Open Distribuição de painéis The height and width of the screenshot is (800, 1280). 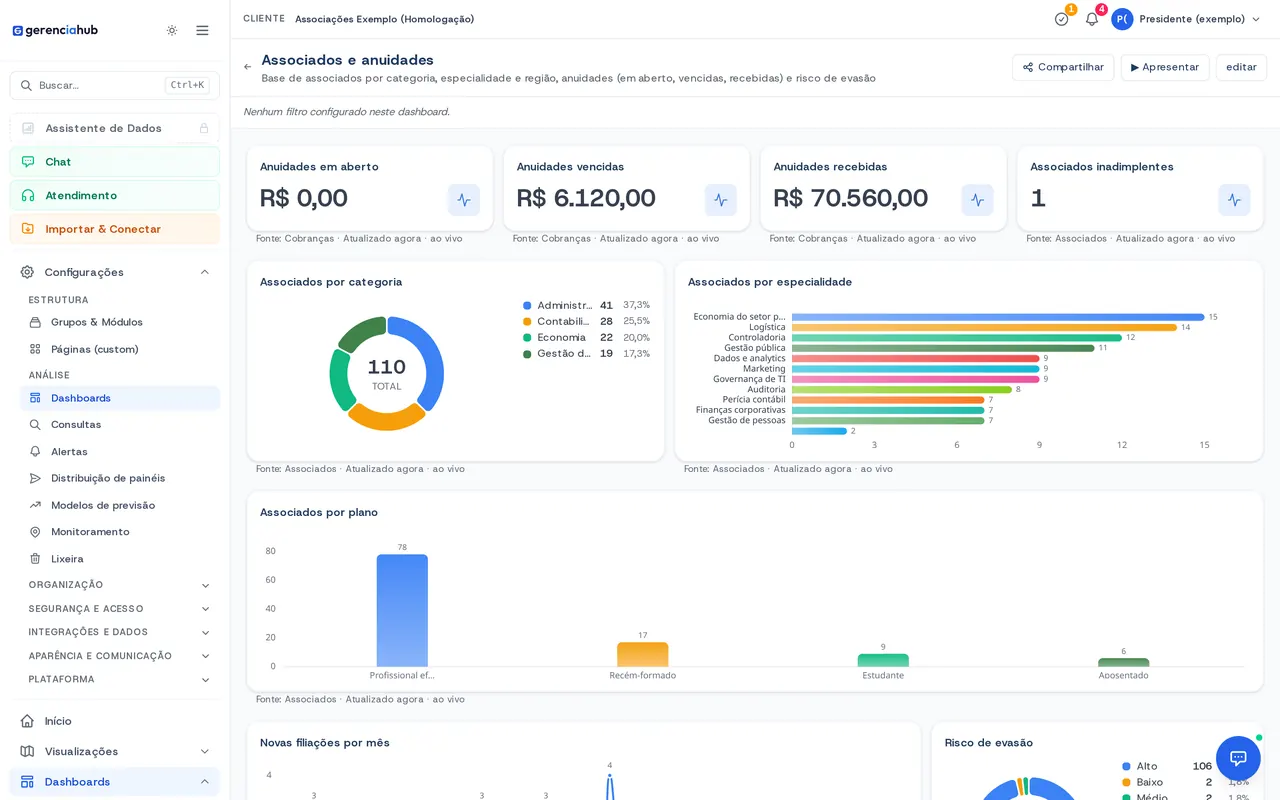120,478
